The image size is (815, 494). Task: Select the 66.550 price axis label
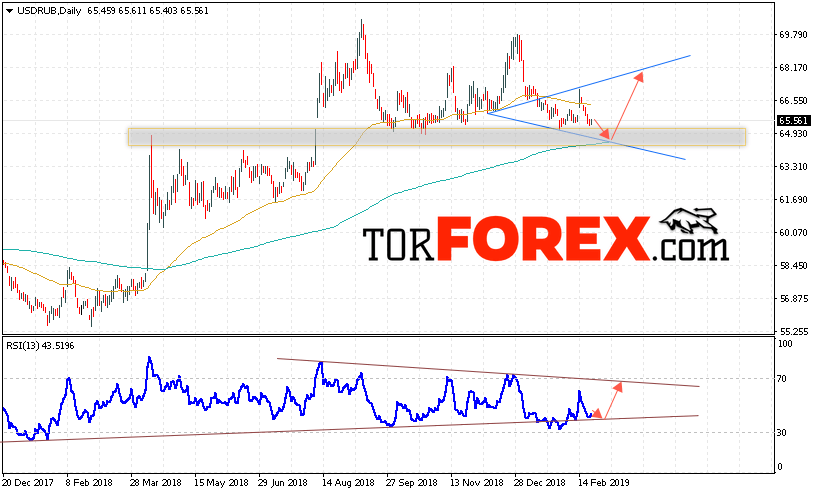pos(793,100)
